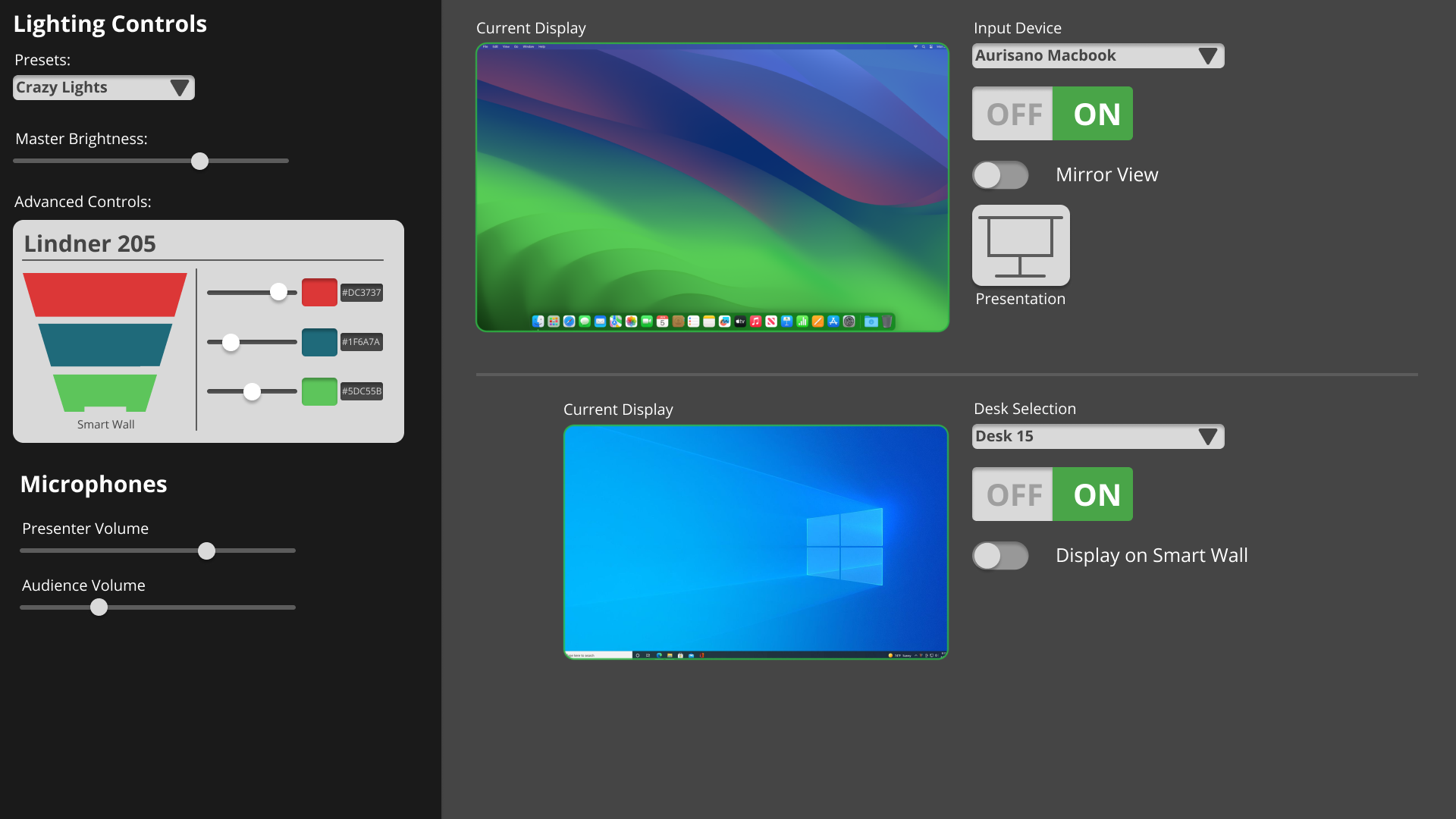1456x819 pixels.
Task: Click the Input Device dropdown arrow
Action: pyautogui.click(x=1208, y=56)
